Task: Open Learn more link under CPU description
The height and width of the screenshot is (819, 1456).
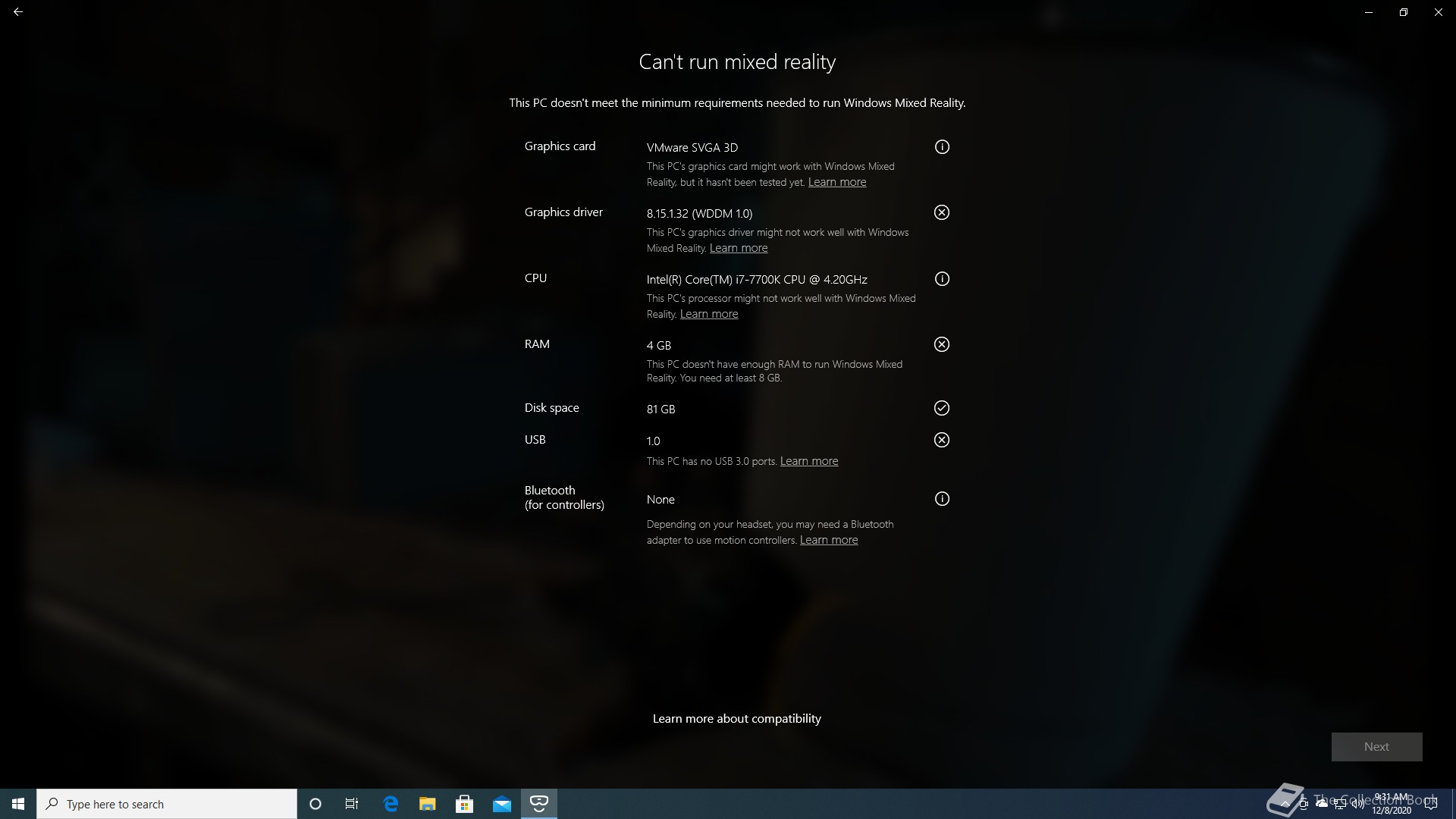Action: tap(709, 314)
